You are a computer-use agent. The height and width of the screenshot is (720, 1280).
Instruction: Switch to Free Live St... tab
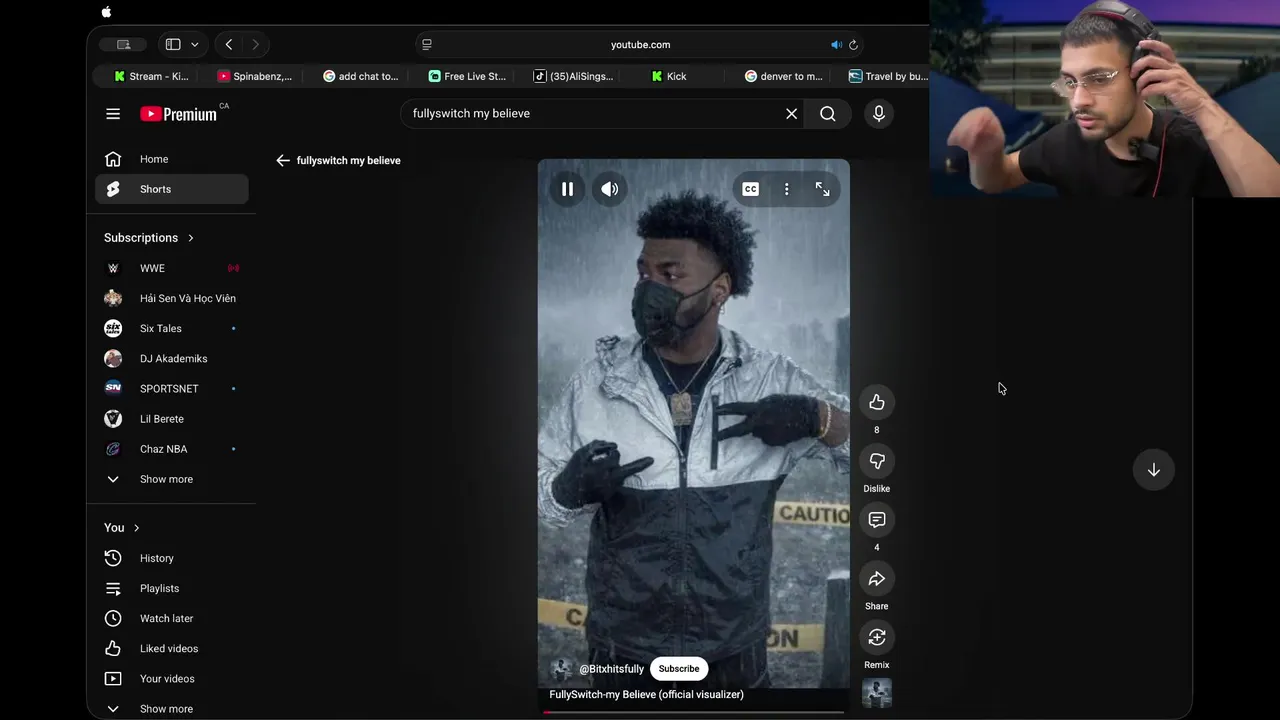tap(467, 76)
